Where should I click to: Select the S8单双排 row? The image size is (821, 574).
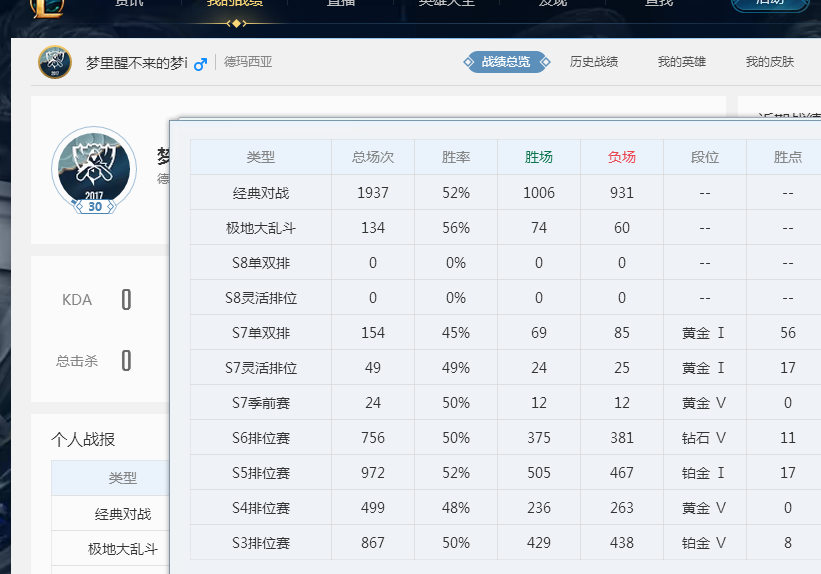click(x=506, y=263)
